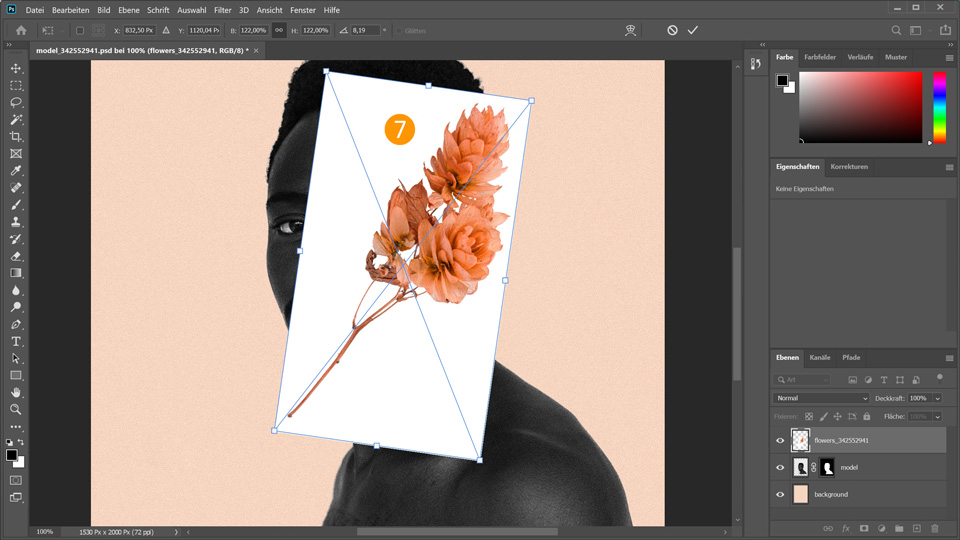Select the Rectangular Marquee tool
Viewport: 960px width, 540px height.
tap(16, 86)
